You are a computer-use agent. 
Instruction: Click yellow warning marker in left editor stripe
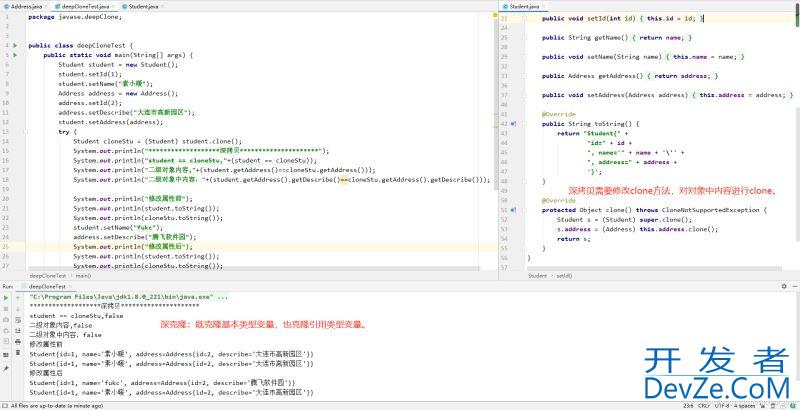pos(495,16)
